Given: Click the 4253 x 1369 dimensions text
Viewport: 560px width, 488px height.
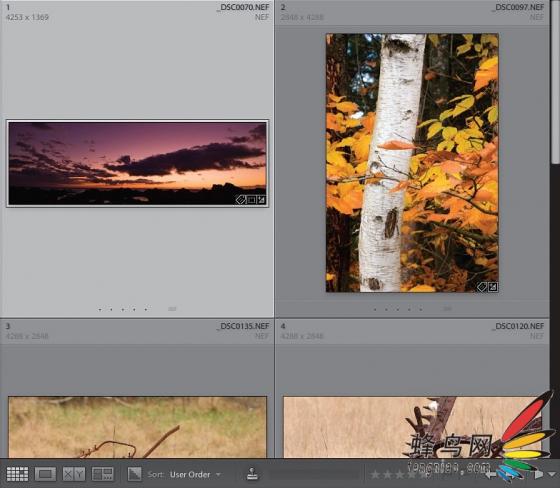Looking at the screenshot, I should point(27,17).
